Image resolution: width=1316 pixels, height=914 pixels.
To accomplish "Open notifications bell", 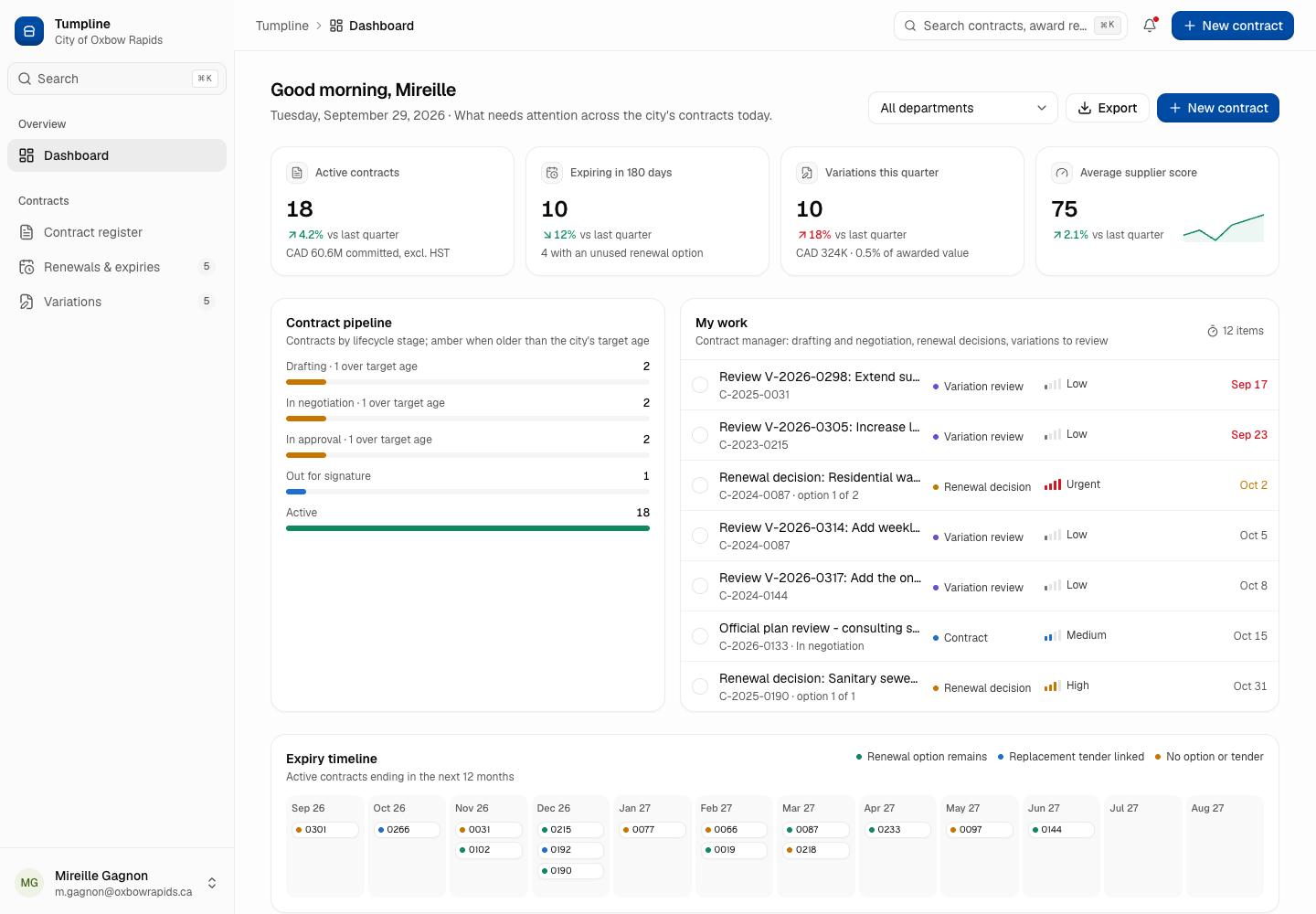I will (x=1150, y=26).
